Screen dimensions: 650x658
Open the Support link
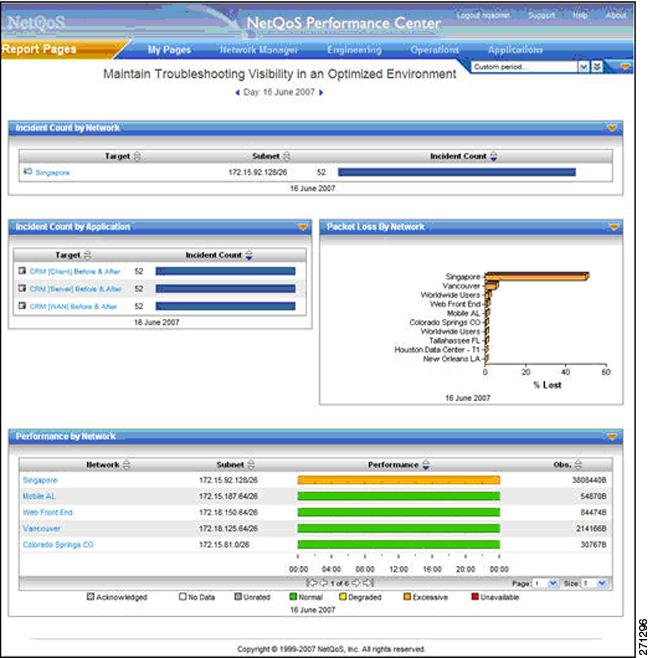(x=541, y=15)
